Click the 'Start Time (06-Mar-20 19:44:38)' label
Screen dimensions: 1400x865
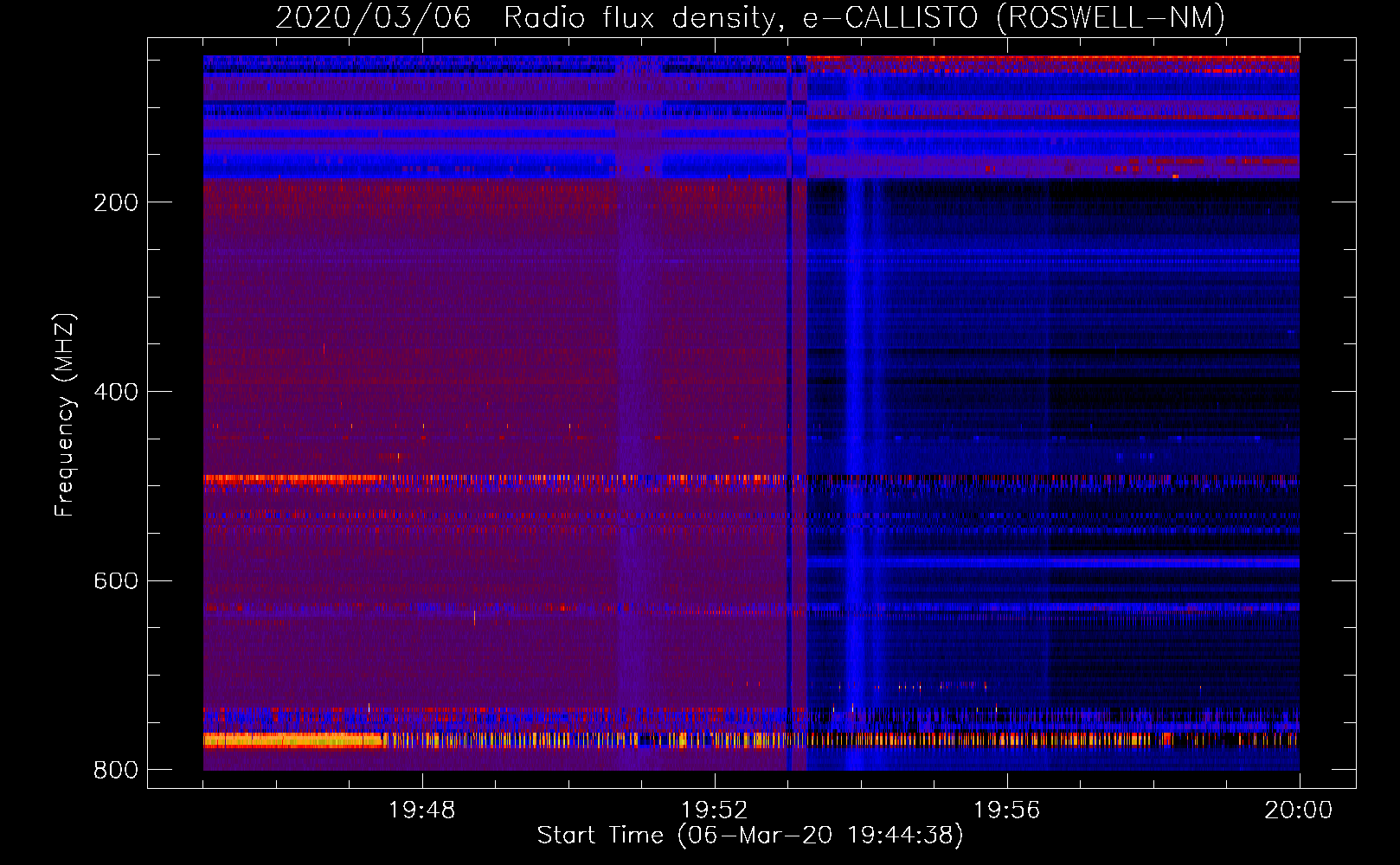click(750, 836)
